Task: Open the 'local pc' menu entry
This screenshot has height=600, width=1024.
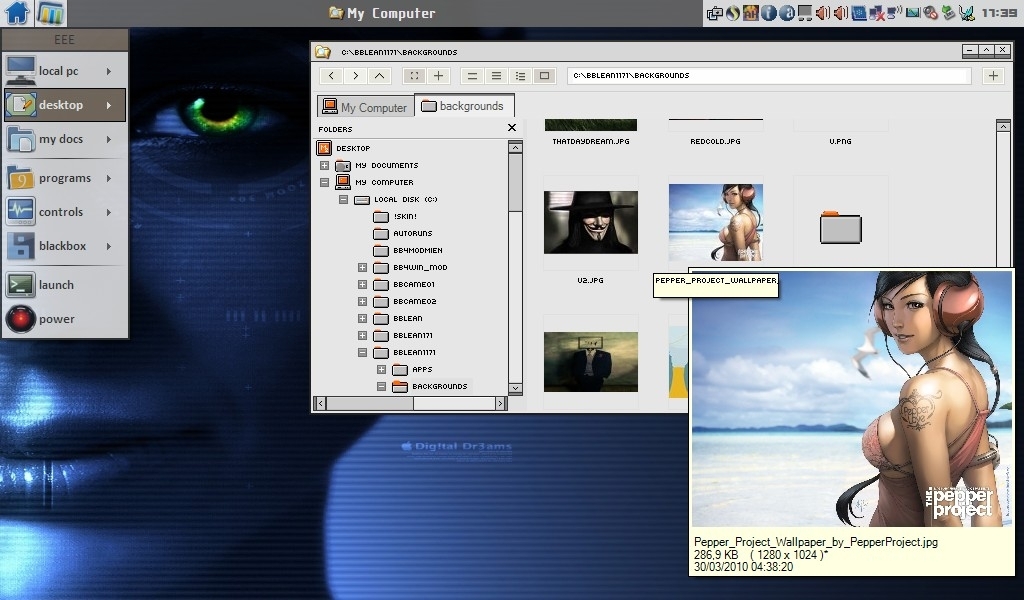Action: [x=65, y=71]
